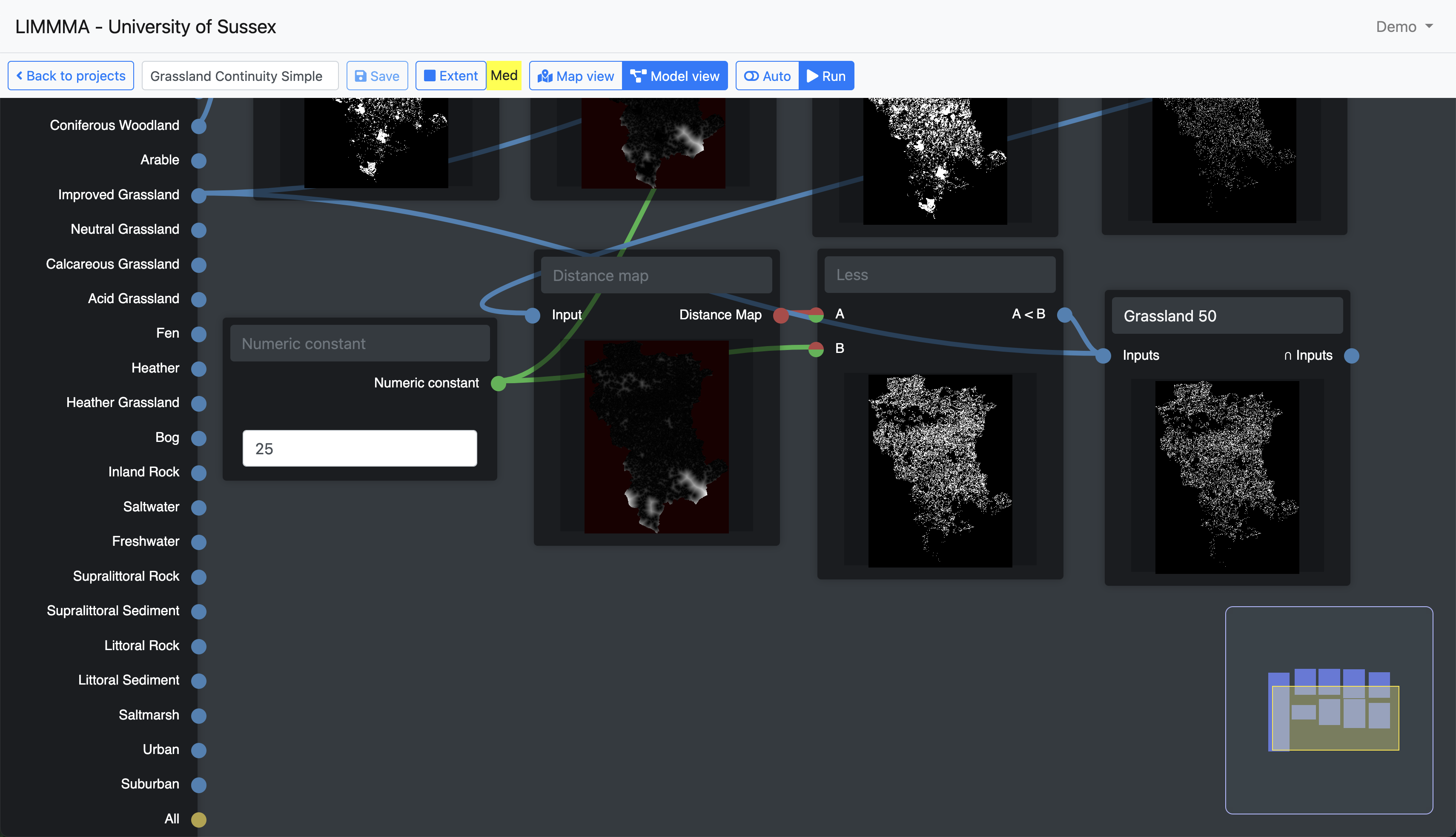Click the Arable output socket
Image resolution: width=1456 pixels, height=837 pixels.
(x=199, y=161)
